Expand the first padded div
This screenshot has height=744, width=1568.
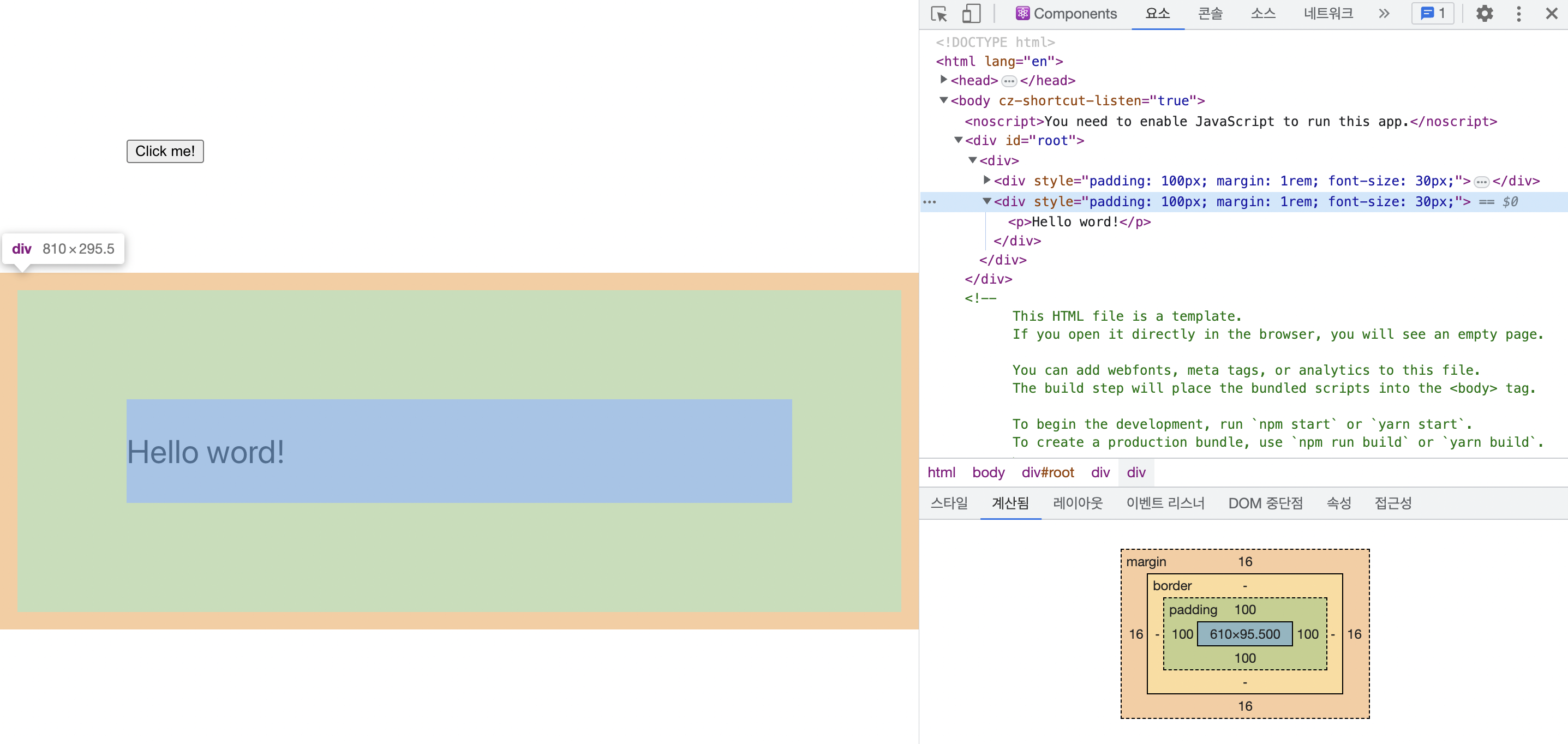[x=987, y=180]
